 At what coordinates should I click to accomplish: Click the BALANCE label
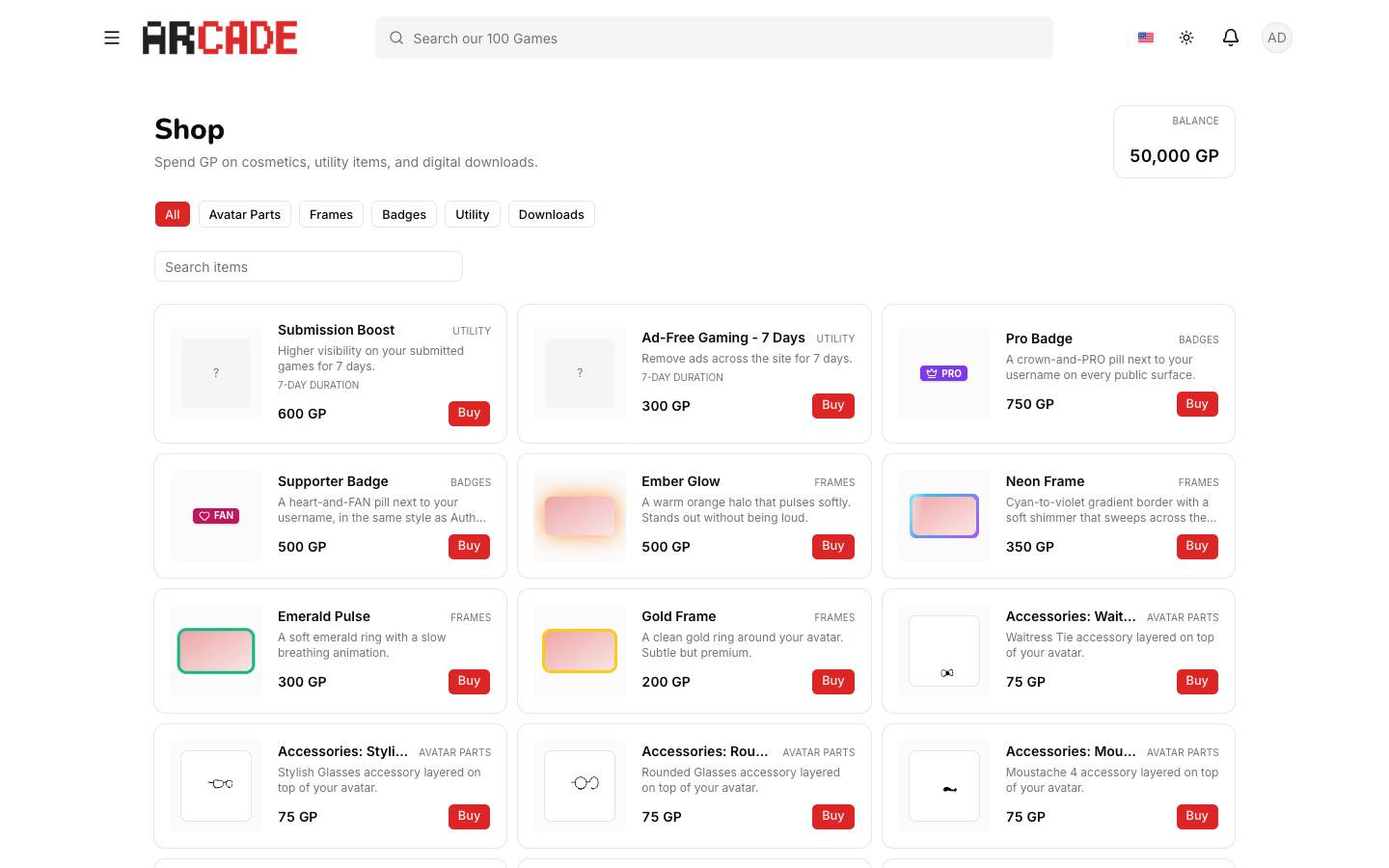coord(1195,121)
